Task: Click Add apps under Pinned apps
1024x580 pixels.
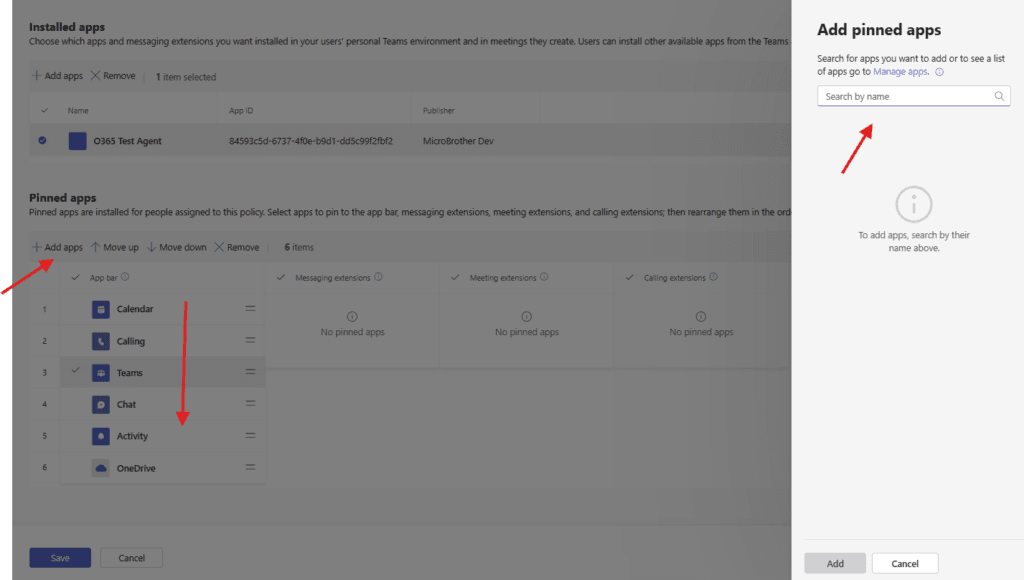Action: pyautogui.click(x=57, y=248)
